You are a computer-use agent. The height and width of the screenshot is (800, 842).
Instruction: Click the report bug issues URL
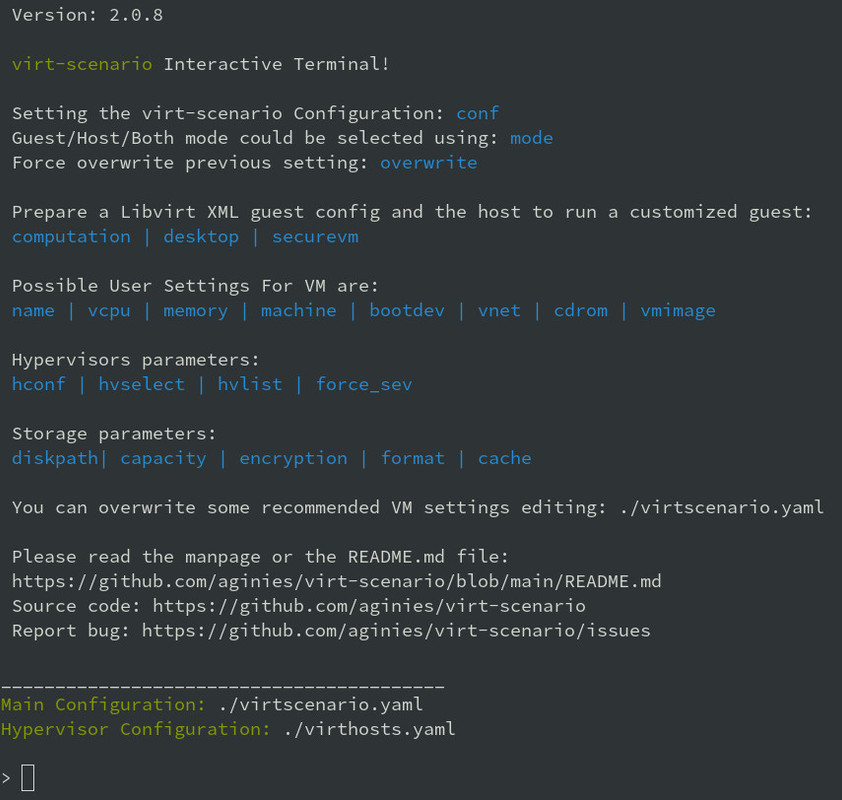[x=396, y=631]
